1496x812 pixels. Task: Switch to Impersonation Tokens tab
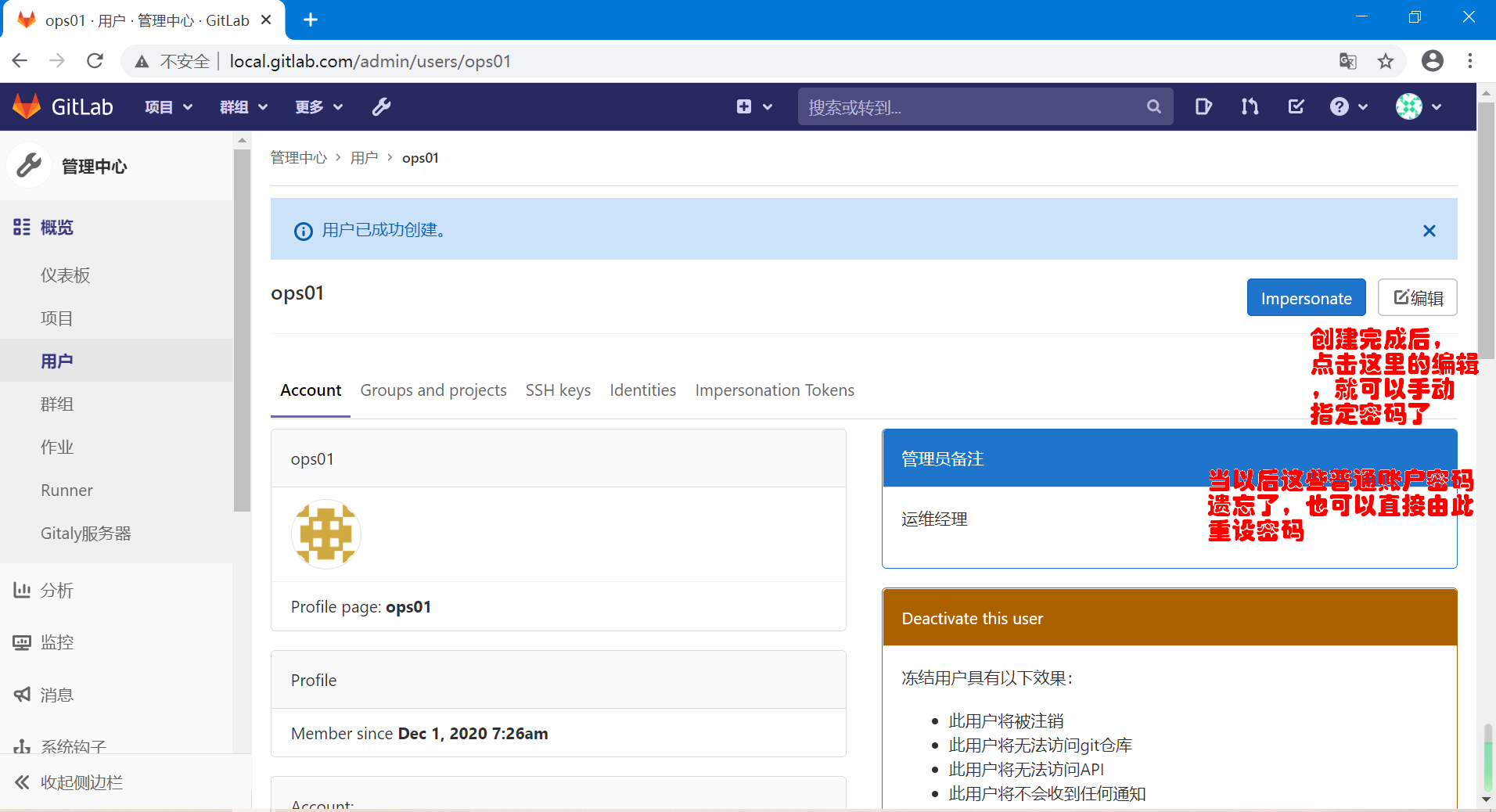tap(775, 390)
